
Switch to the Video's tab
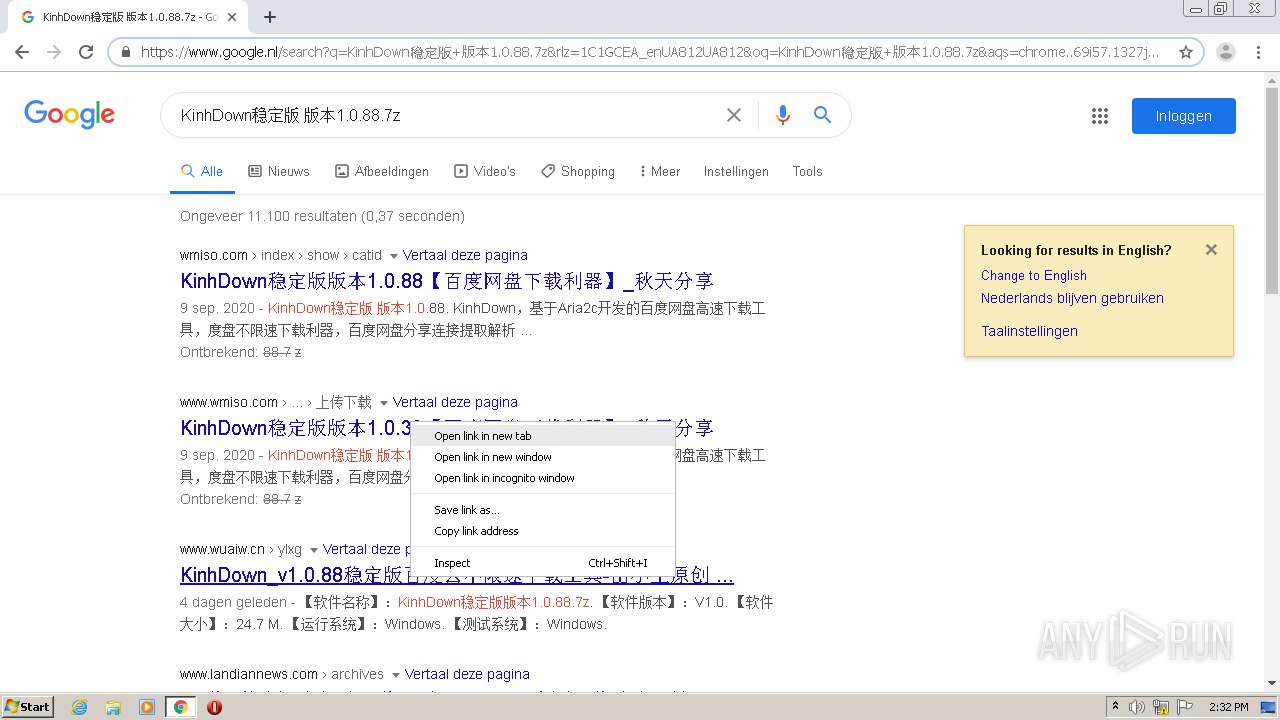coord(485,171)
